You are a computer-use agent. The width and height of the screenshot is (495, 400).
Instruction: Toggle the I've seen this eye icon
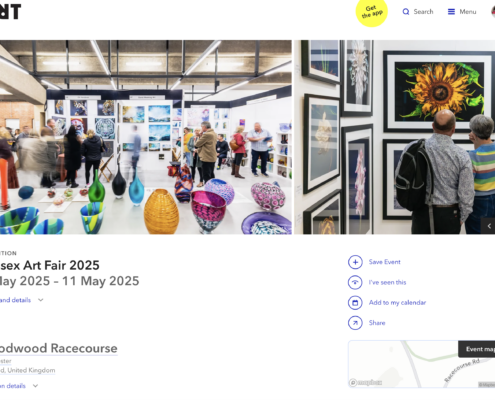355,282
